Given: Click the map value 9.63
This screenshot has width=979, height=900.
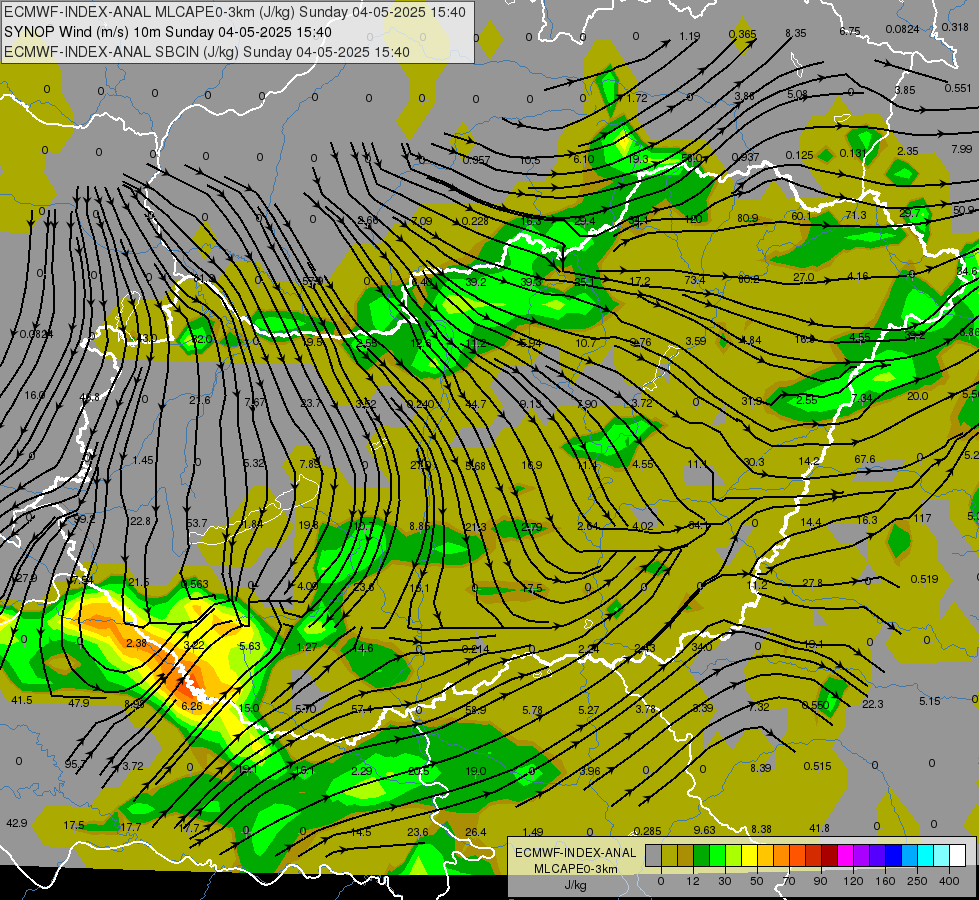Looking at the screenshot, I should click(x=704, y=829).
